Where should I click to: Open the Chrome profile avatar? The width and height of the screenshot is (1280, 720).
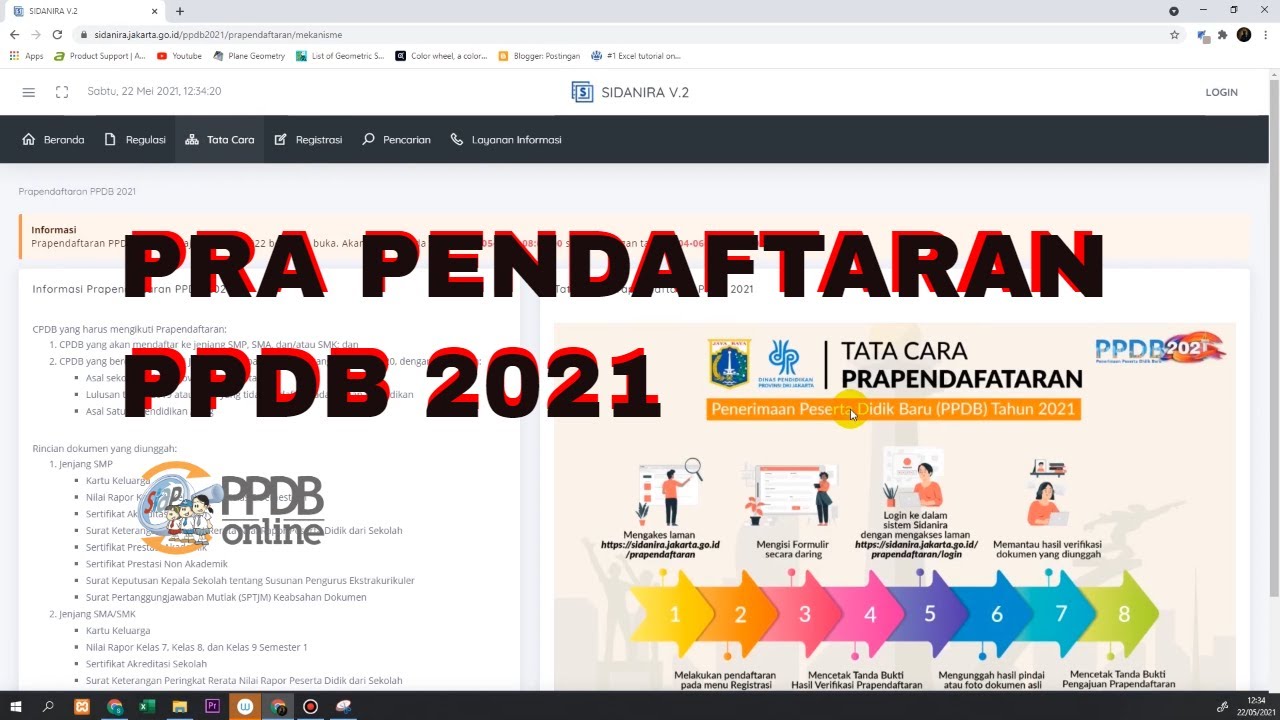tap(1244, 34)
